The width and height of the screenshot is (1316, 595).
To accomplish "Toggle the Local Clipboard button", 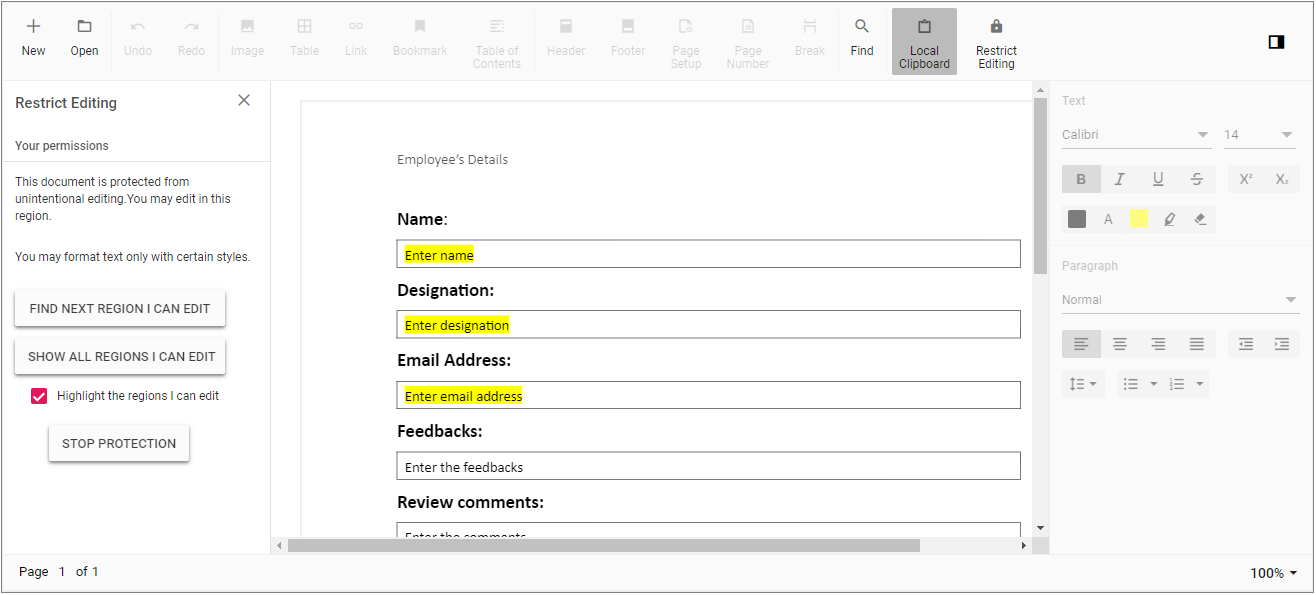I will point(924,41).
